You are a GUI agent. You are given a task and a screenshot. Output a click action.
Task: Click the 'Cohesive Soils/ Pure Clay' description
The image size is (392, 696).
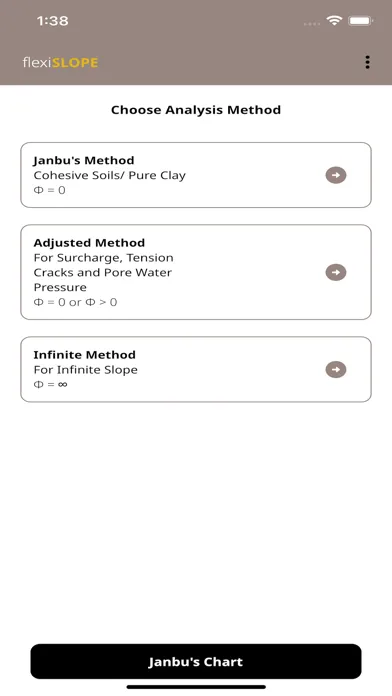click(x=110, y=175)
